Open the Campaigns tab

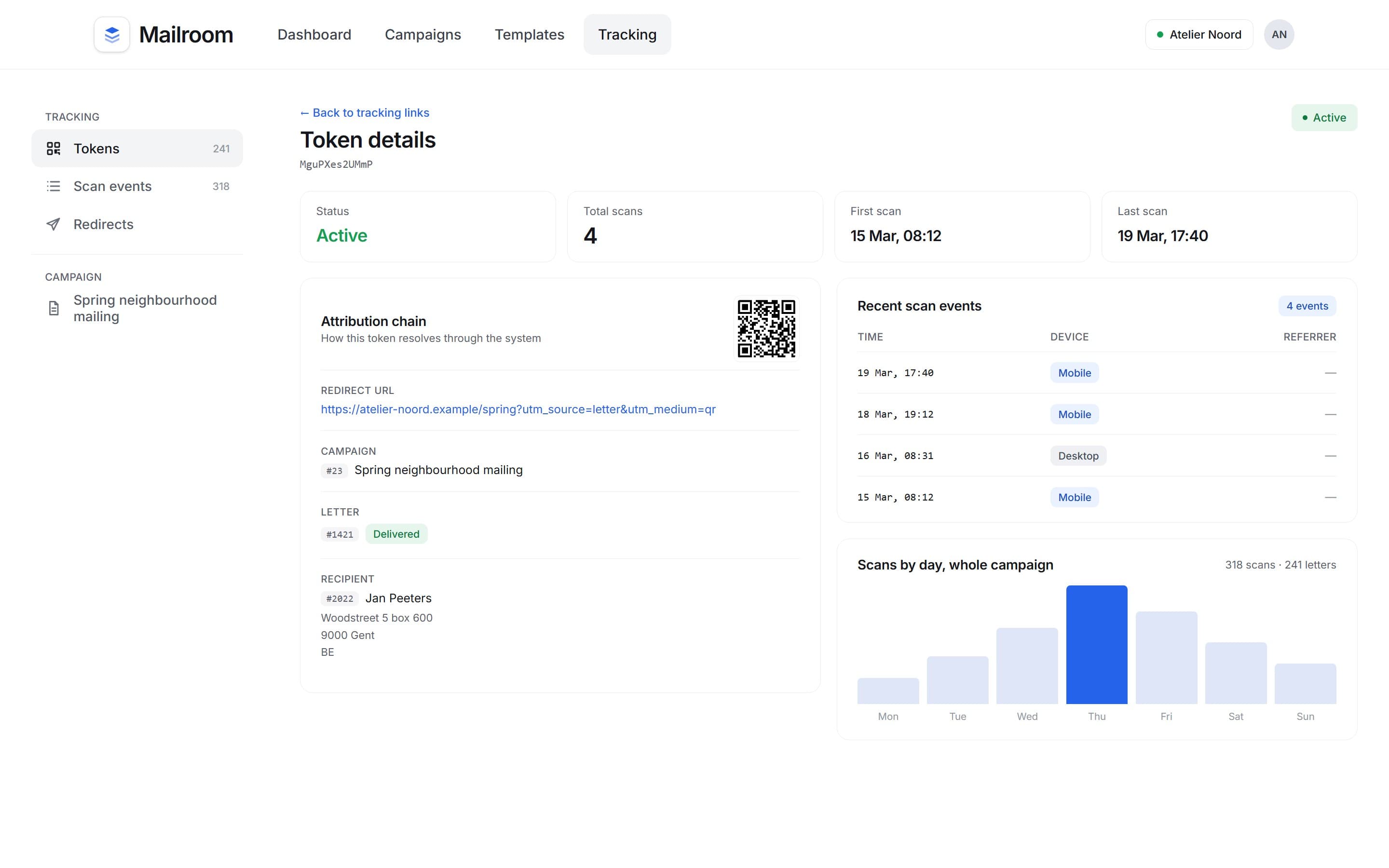click(x=423, y=34)
